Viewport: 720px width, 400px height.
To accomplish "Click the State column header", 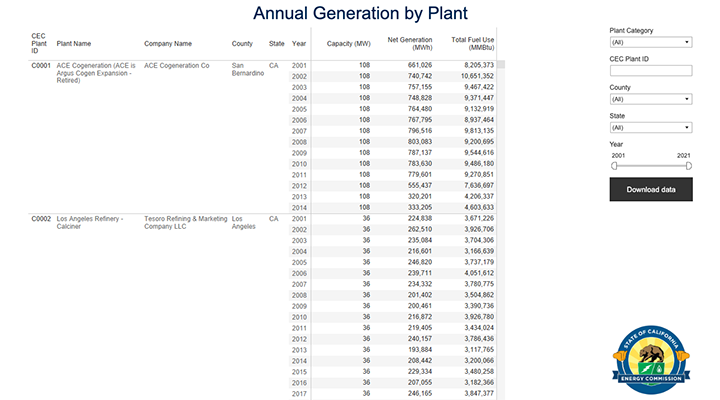I will tap(276, 44).
